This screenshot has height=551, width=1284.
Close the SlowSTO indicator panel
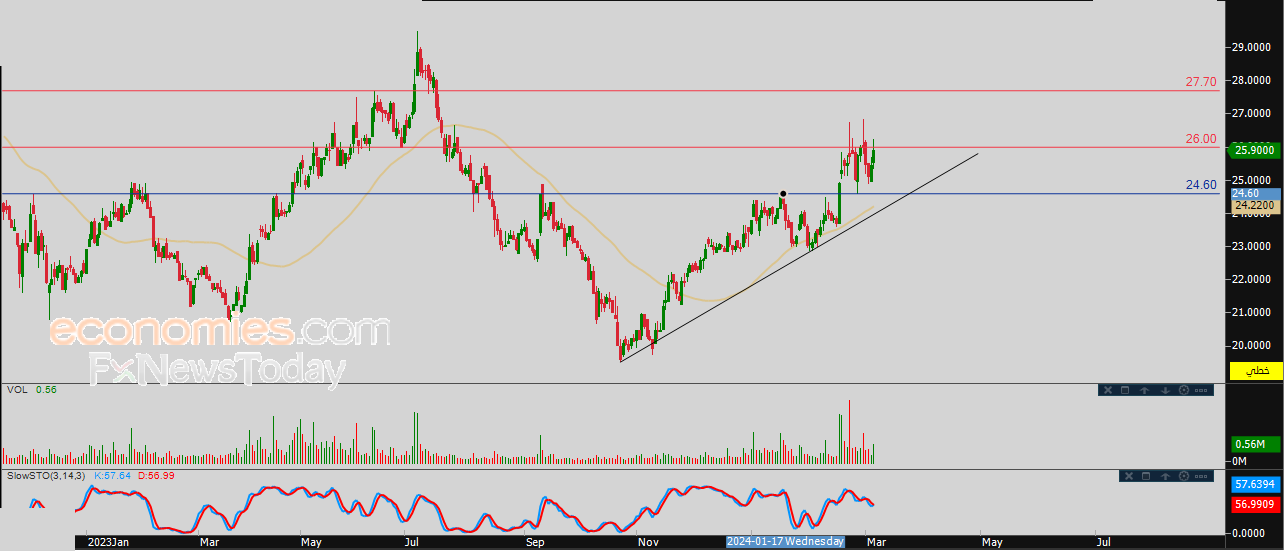[x=1129, y=476]
